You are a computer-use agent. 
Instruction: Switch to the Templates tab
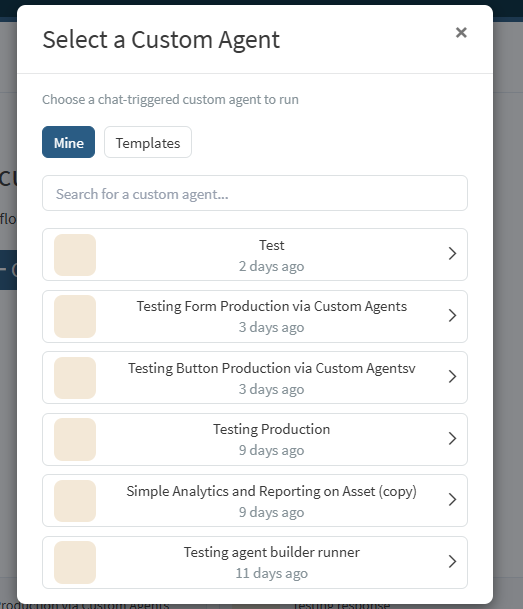point(148,142)
